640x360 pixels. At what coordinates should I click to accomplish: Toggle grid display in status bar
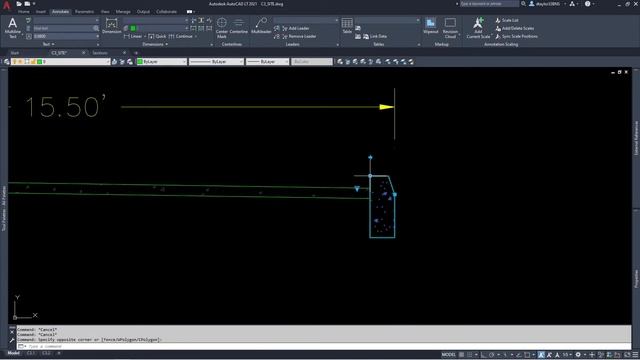[x=461, y=355]
